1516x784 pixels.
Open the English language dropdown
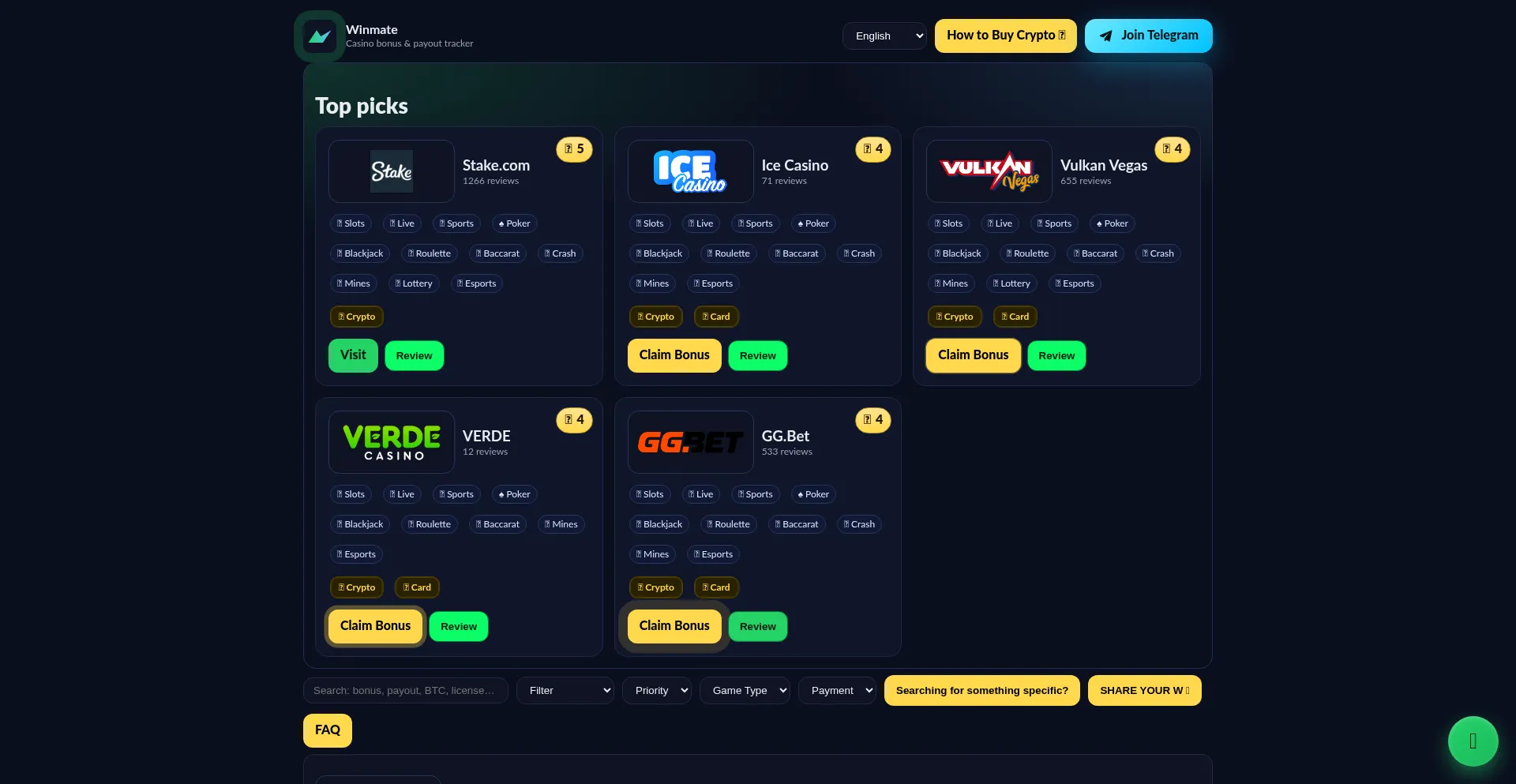click(x=885, y=36)
